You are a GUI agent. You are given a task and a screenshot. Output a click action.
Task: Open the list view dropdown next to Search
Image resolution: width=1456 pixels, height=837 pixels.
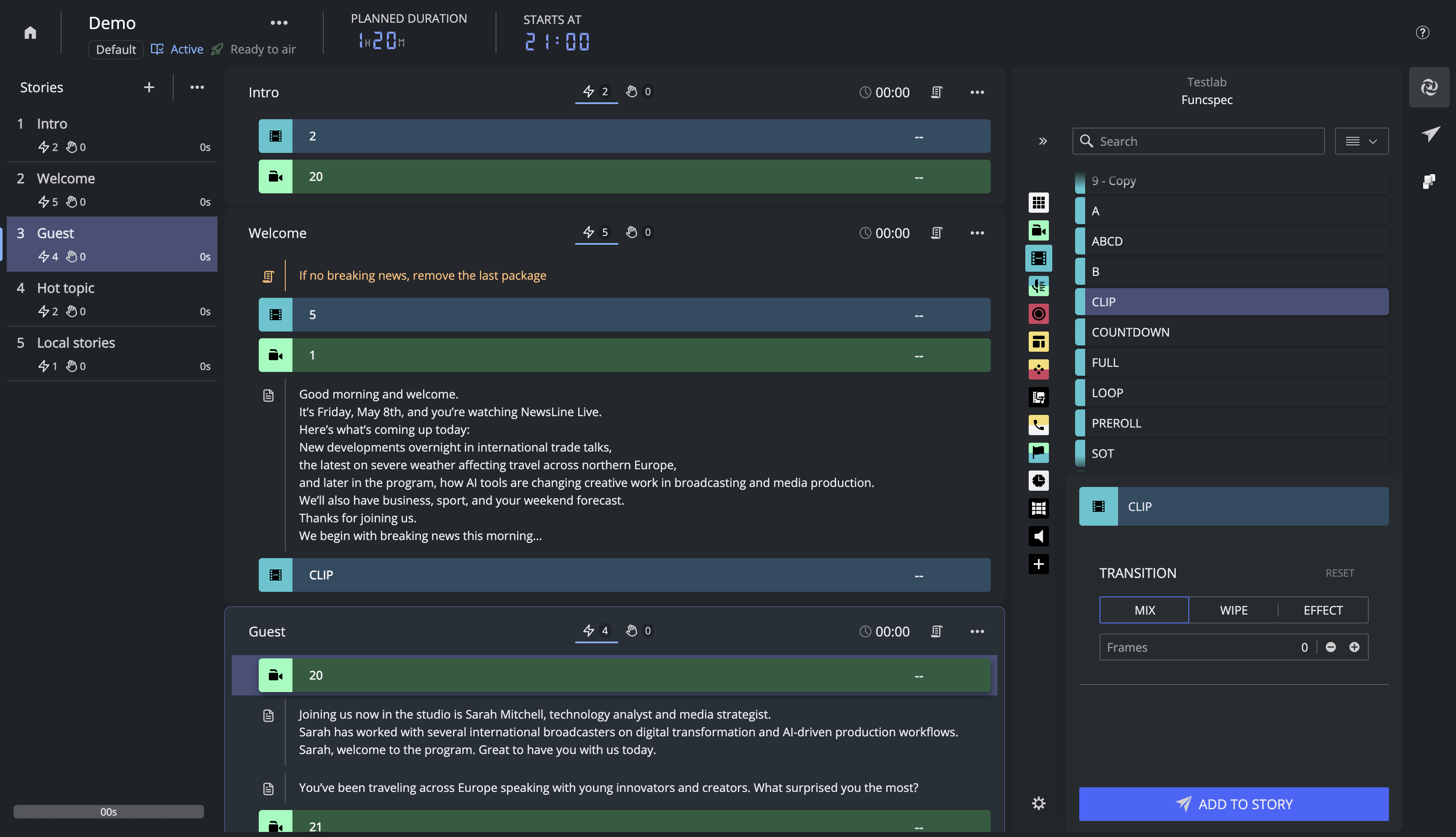(x=1361, y=141)
